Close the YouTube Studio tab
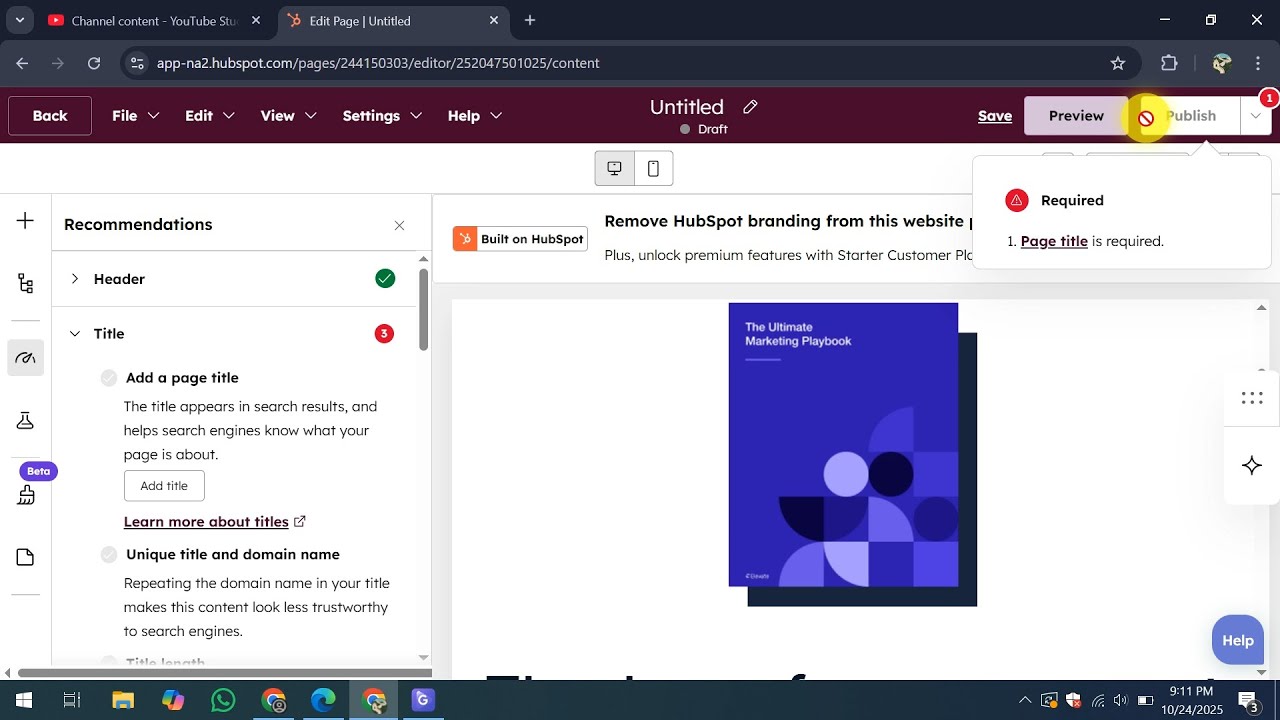This screenshot has width=1280, height=720. click(x=256, y=20)
